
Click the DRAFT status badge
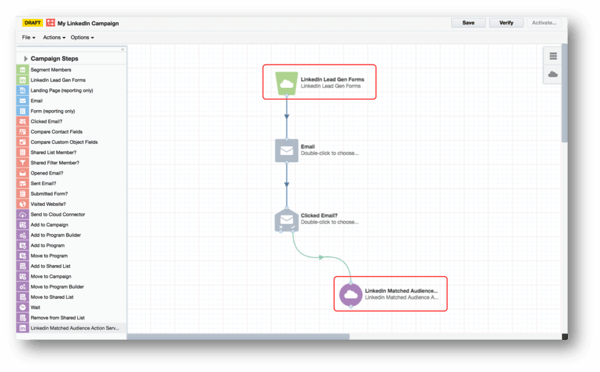pyautogui.click(x=33, y=23)
